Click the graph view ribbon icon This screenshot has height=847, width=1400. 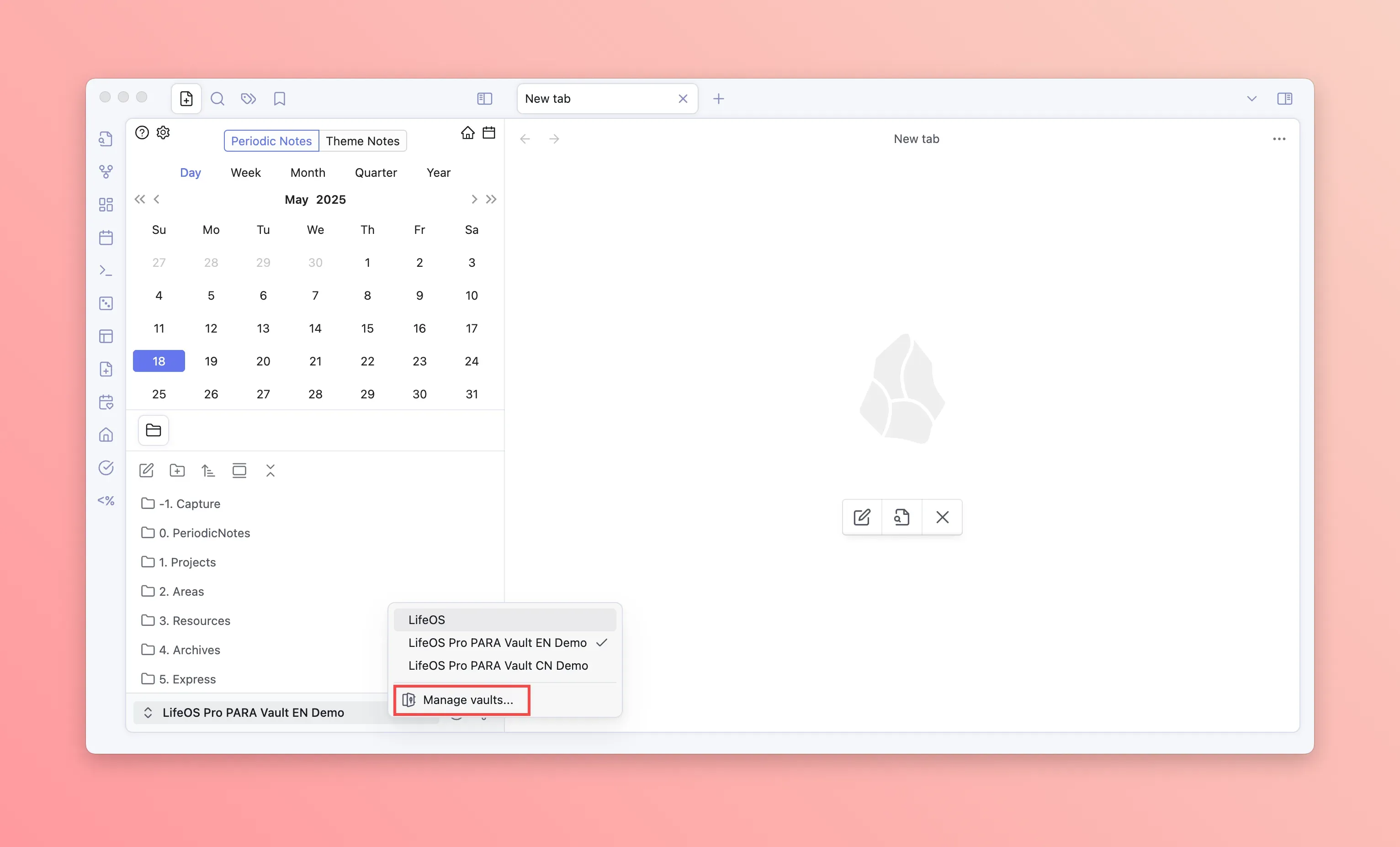coord(106,172)
